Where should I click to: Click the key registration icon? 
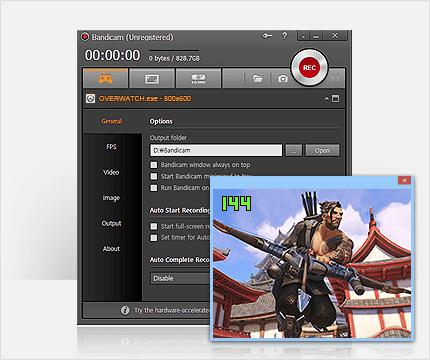267,36
